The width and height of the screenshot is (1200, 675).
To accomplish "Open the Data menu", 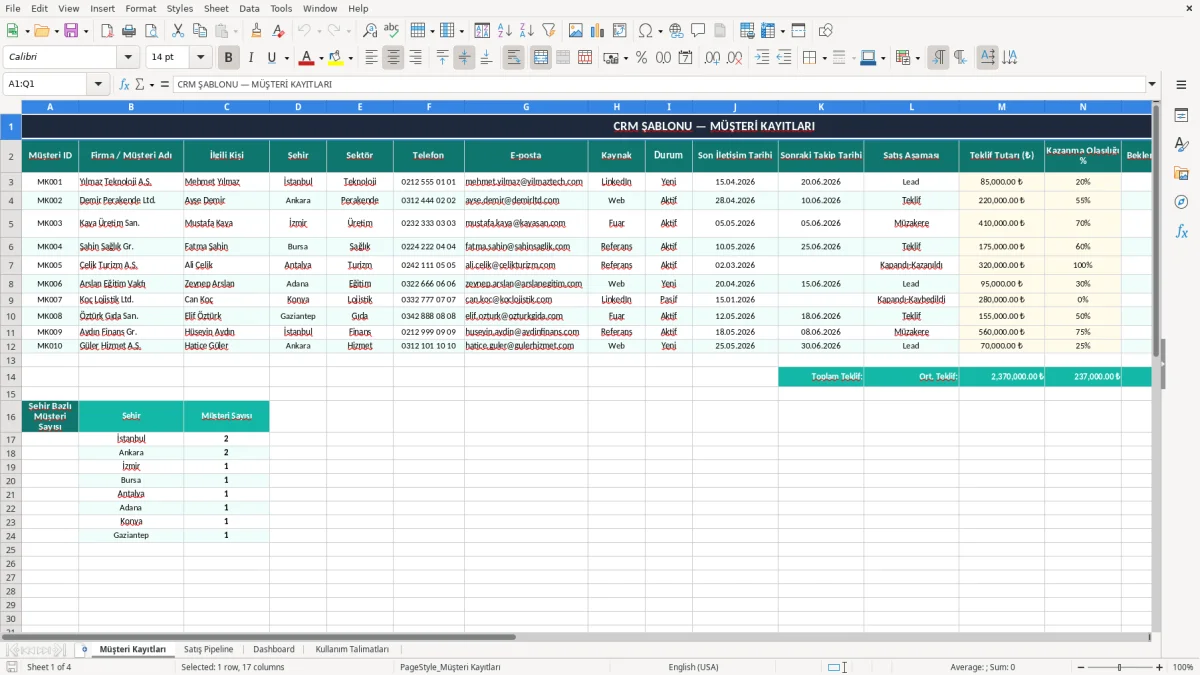I will (x=249, y=8).
